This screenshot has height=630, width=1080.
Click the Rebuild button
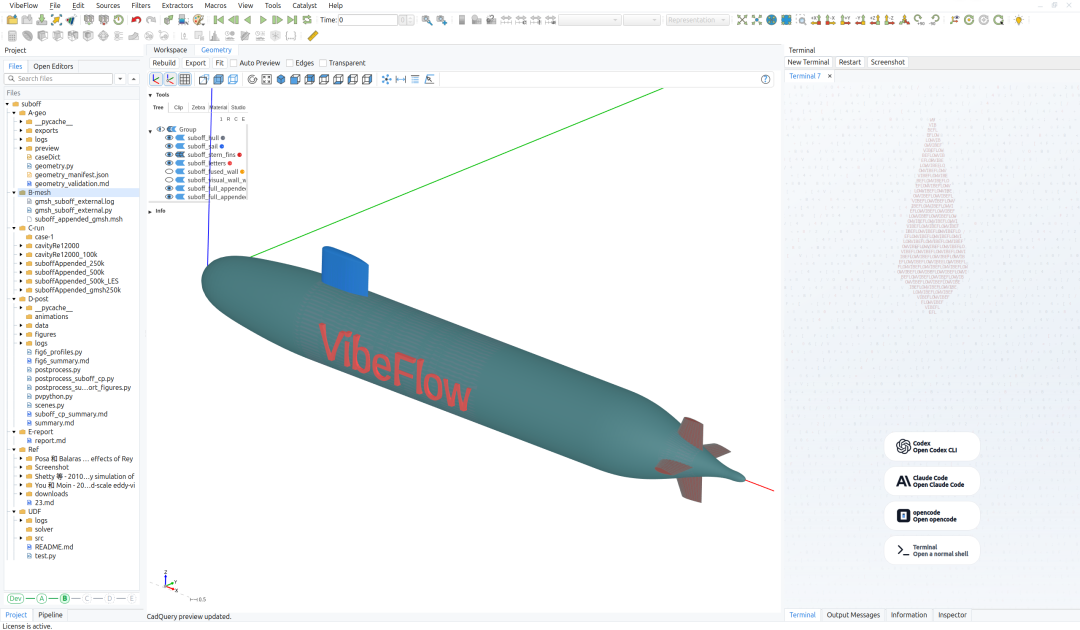click(164, 63)
